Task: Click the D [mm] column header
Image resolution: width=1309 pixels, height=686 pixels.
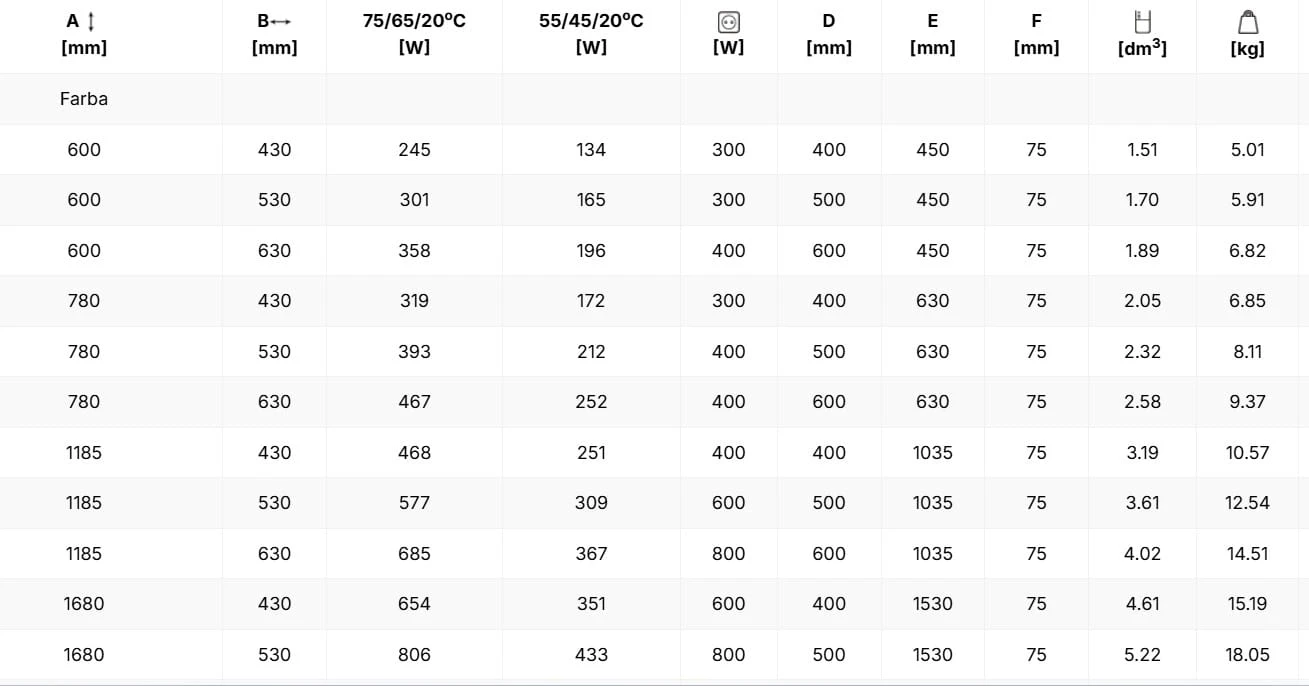Action: tap(829, 33)
